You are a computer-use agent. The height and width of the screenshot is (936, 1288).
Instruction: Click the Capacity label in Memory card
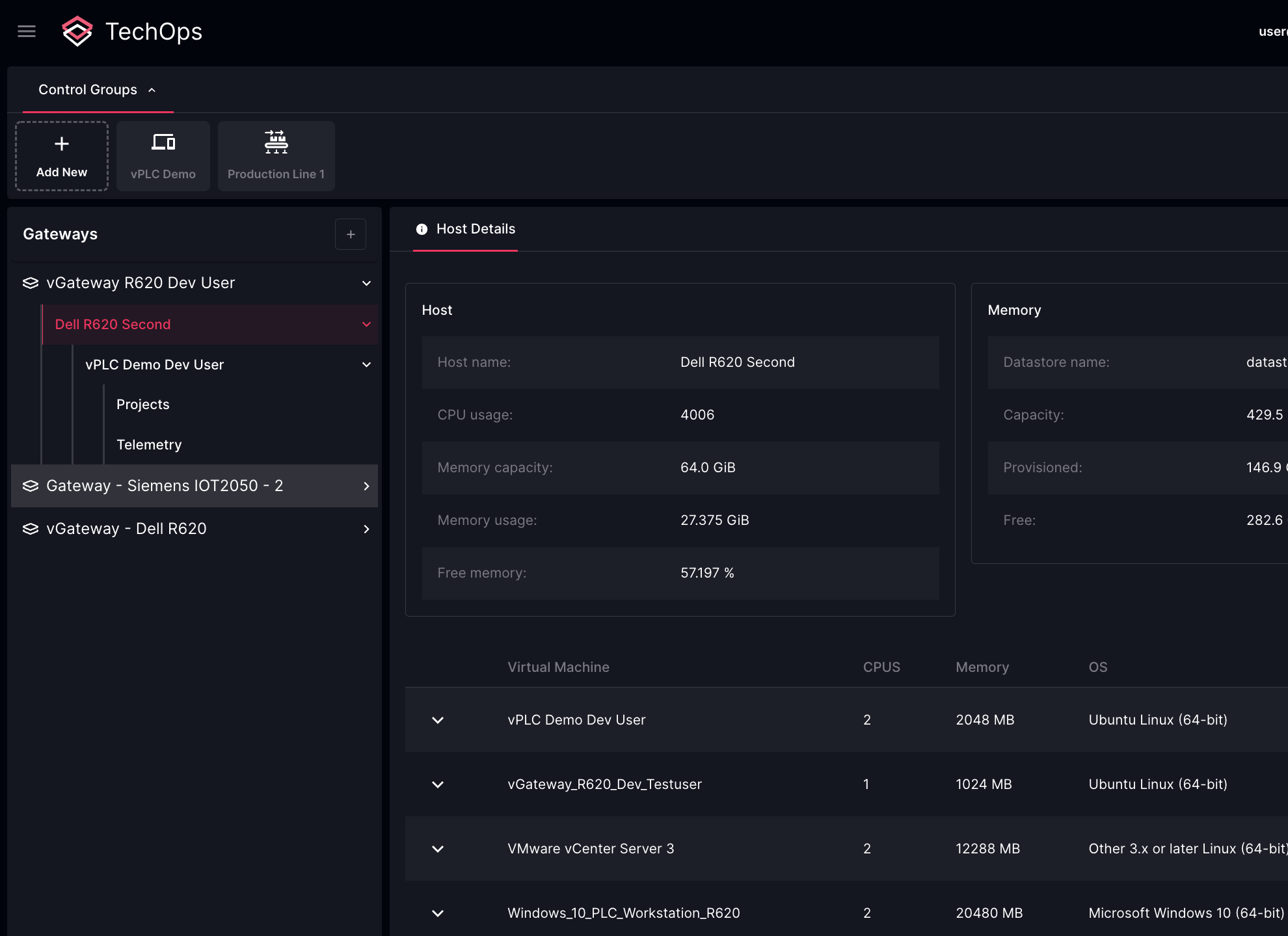click(1034, 414)
